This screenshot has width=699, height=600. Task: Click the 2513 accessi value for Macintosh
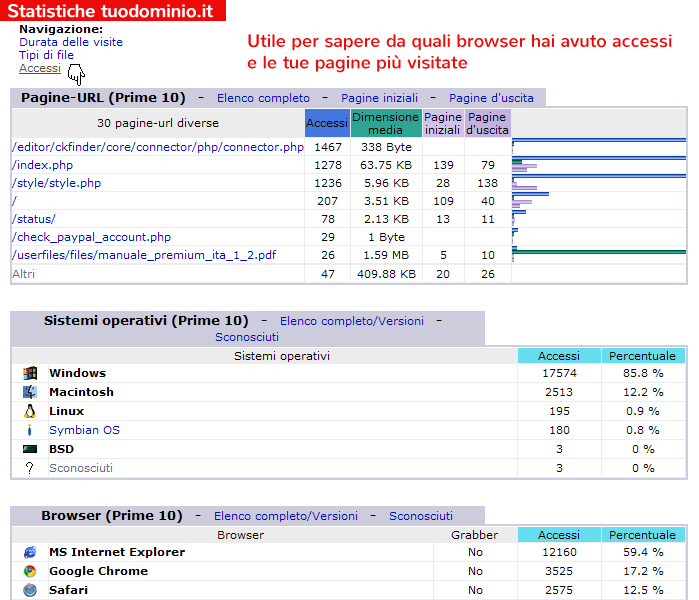click(559, 392)
